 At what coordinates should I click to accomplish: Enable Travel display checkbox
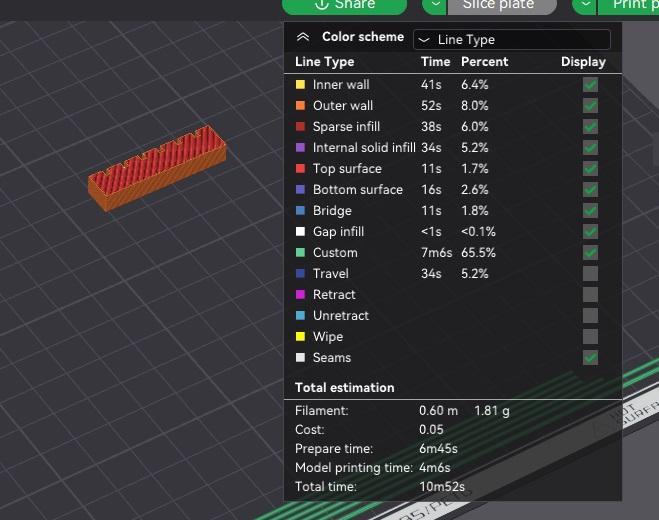click(x=590, y=274)
